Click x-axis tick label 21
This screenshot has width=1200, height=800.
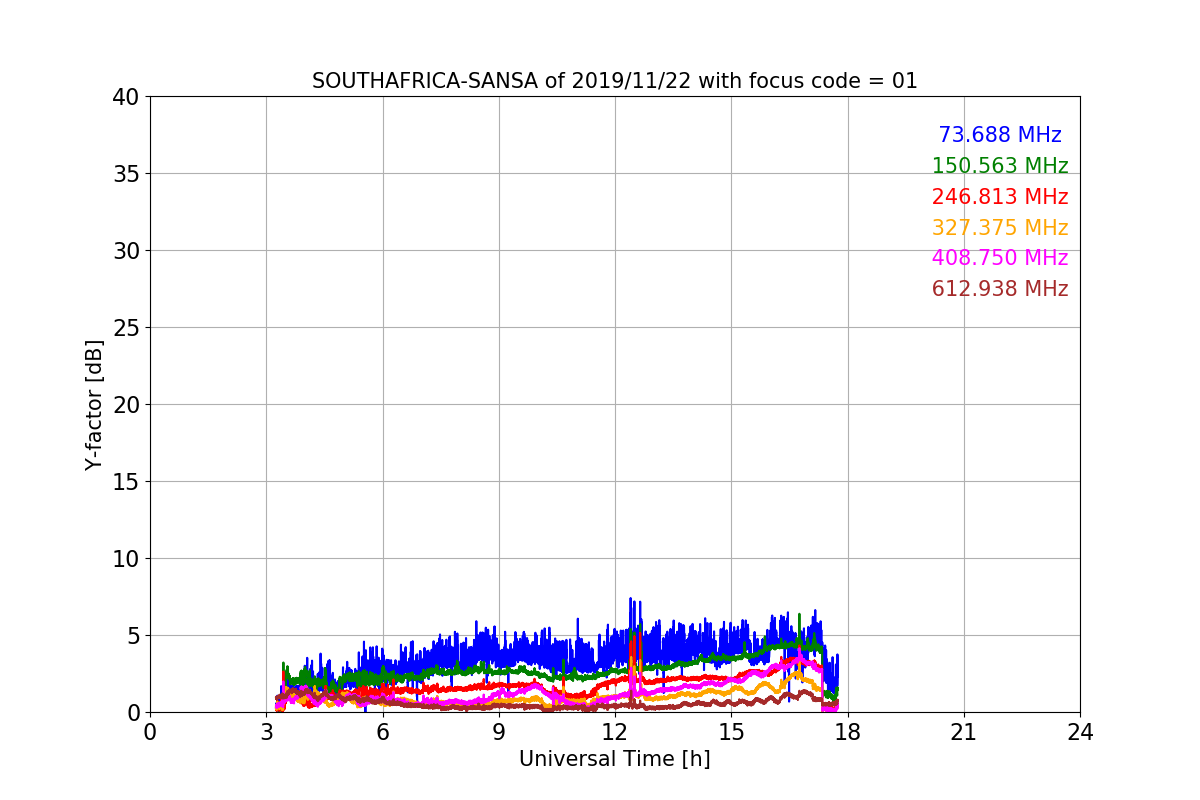coord(964,732)
